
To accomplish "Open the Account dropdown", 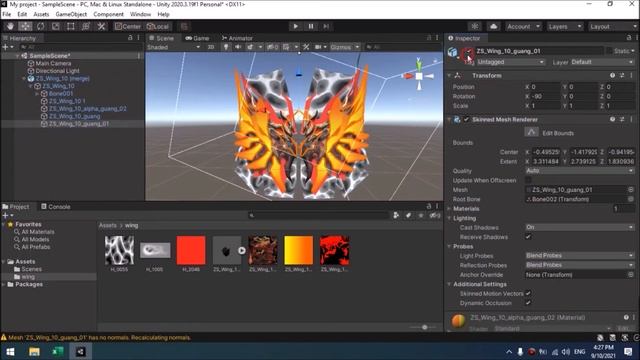I will [523, 27].
